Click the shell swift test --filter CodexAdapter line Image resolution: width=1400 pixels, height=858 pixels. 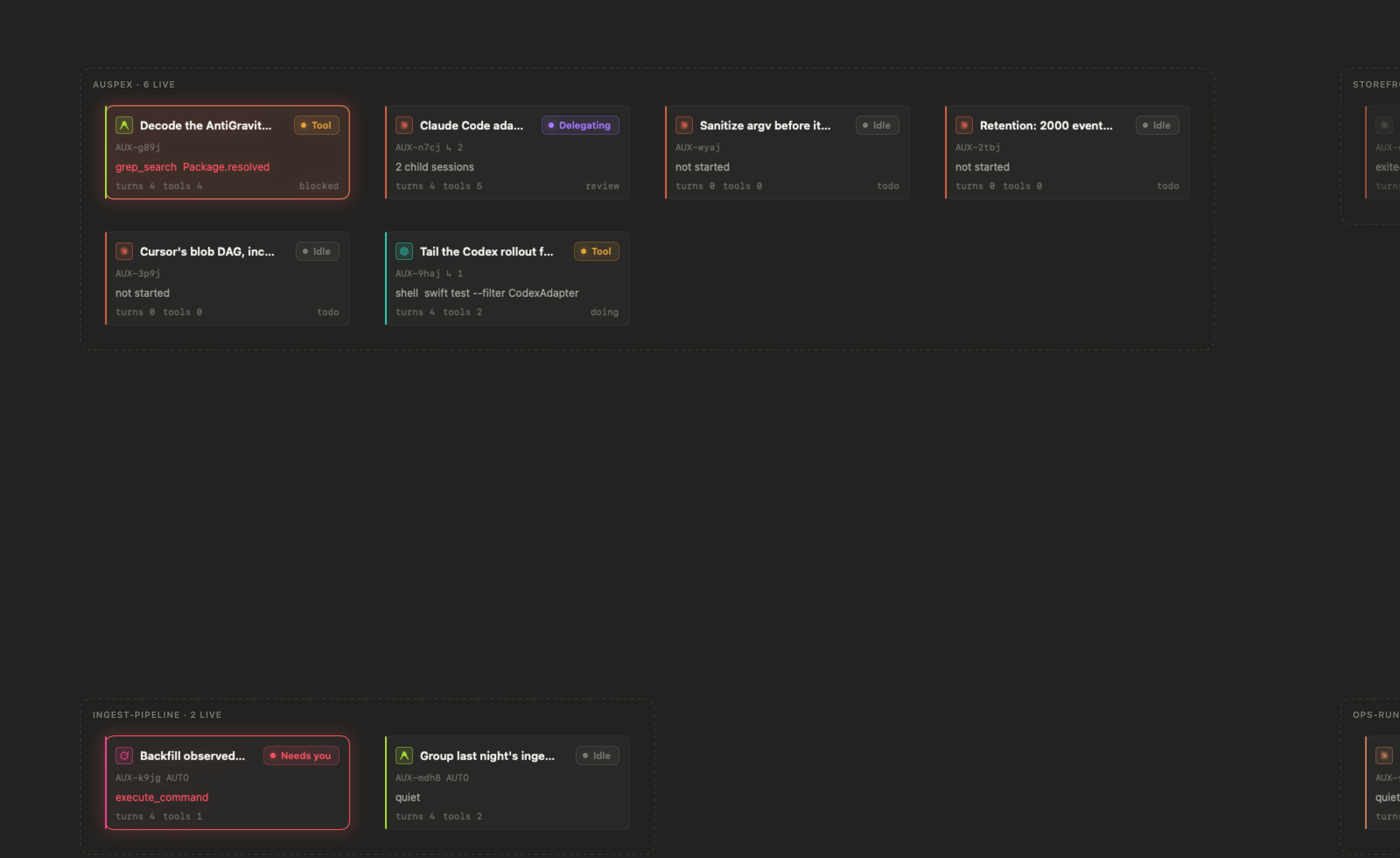click(487, 293)
